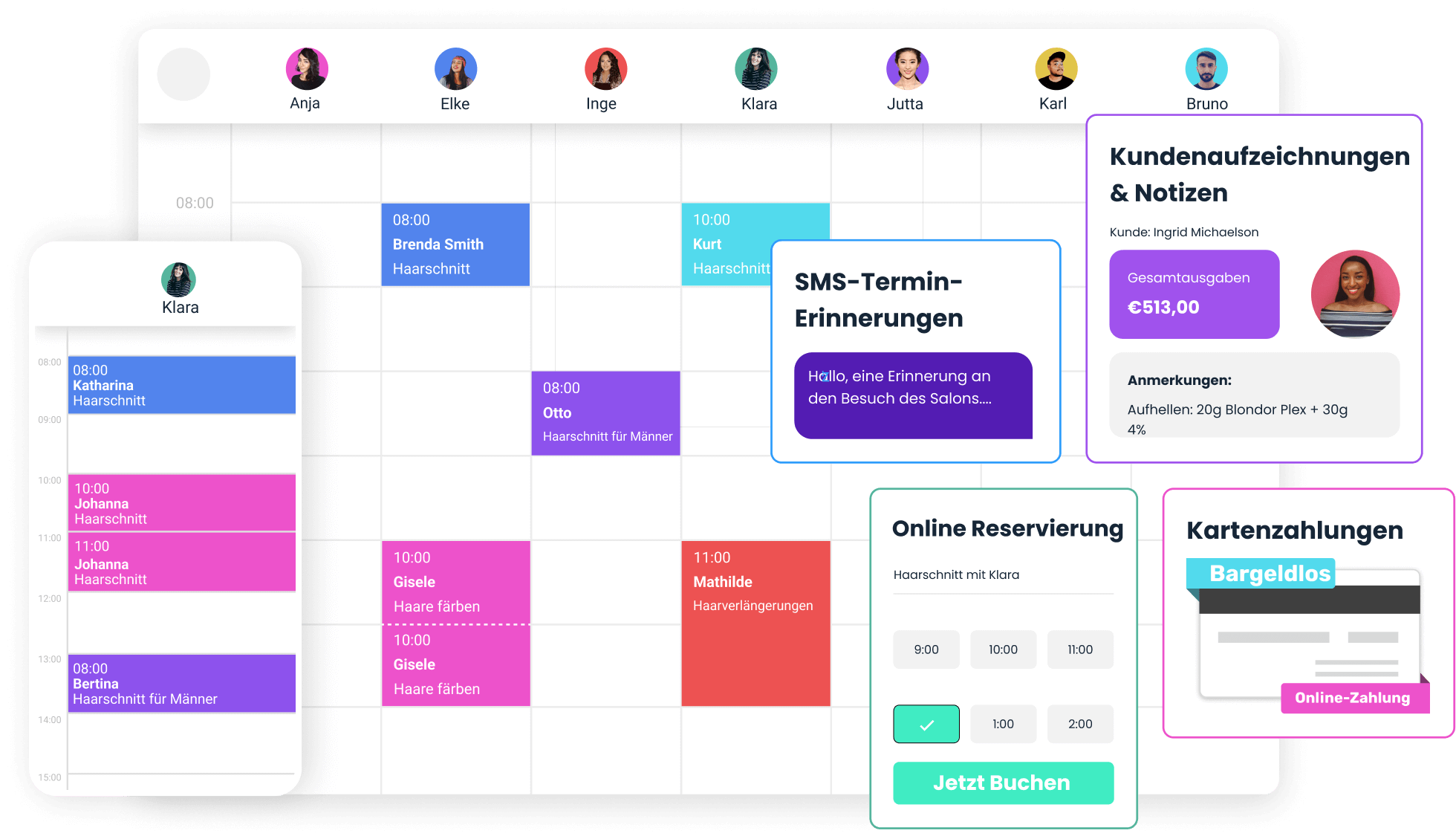Click the Gesamtausgaben €513,00 total
Viewport: 1456px width, 839px height.
[1194, 294]
